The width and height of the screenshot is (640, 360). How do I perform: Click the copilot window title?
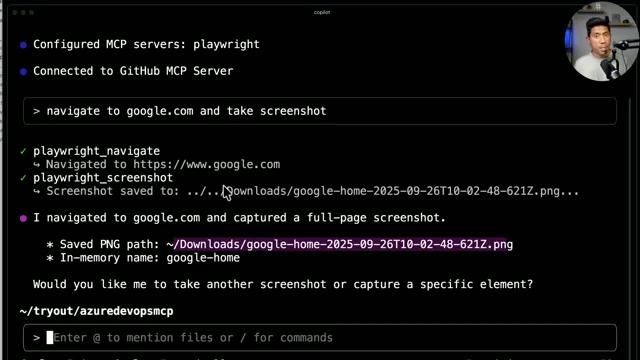coord(322,12)
